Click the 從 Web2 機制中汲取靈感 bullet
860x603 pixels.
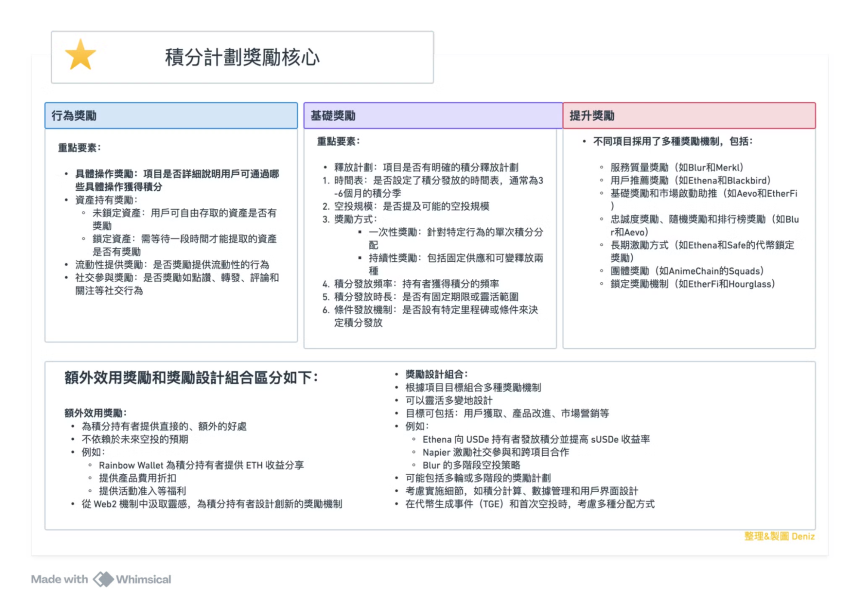click(x=212, y=504)
